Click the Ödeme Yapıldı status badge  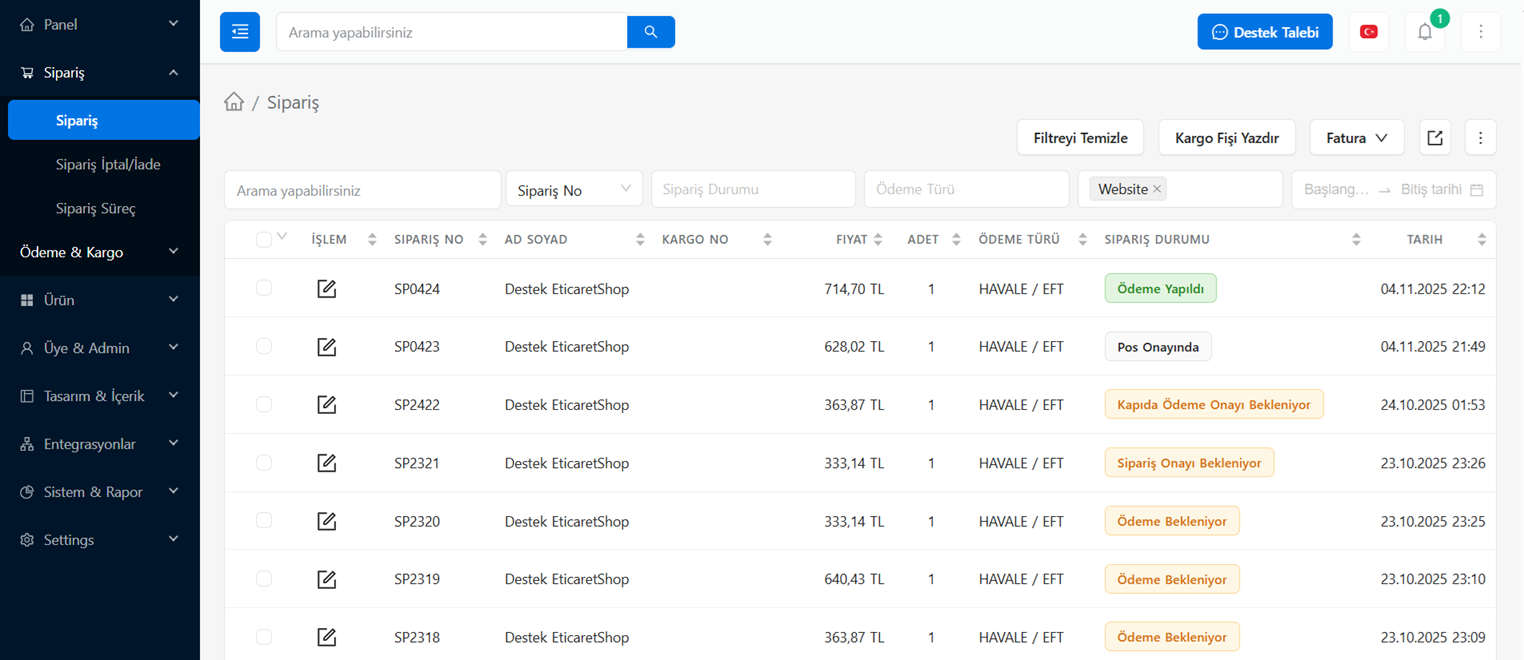(x=1161, y=289)
